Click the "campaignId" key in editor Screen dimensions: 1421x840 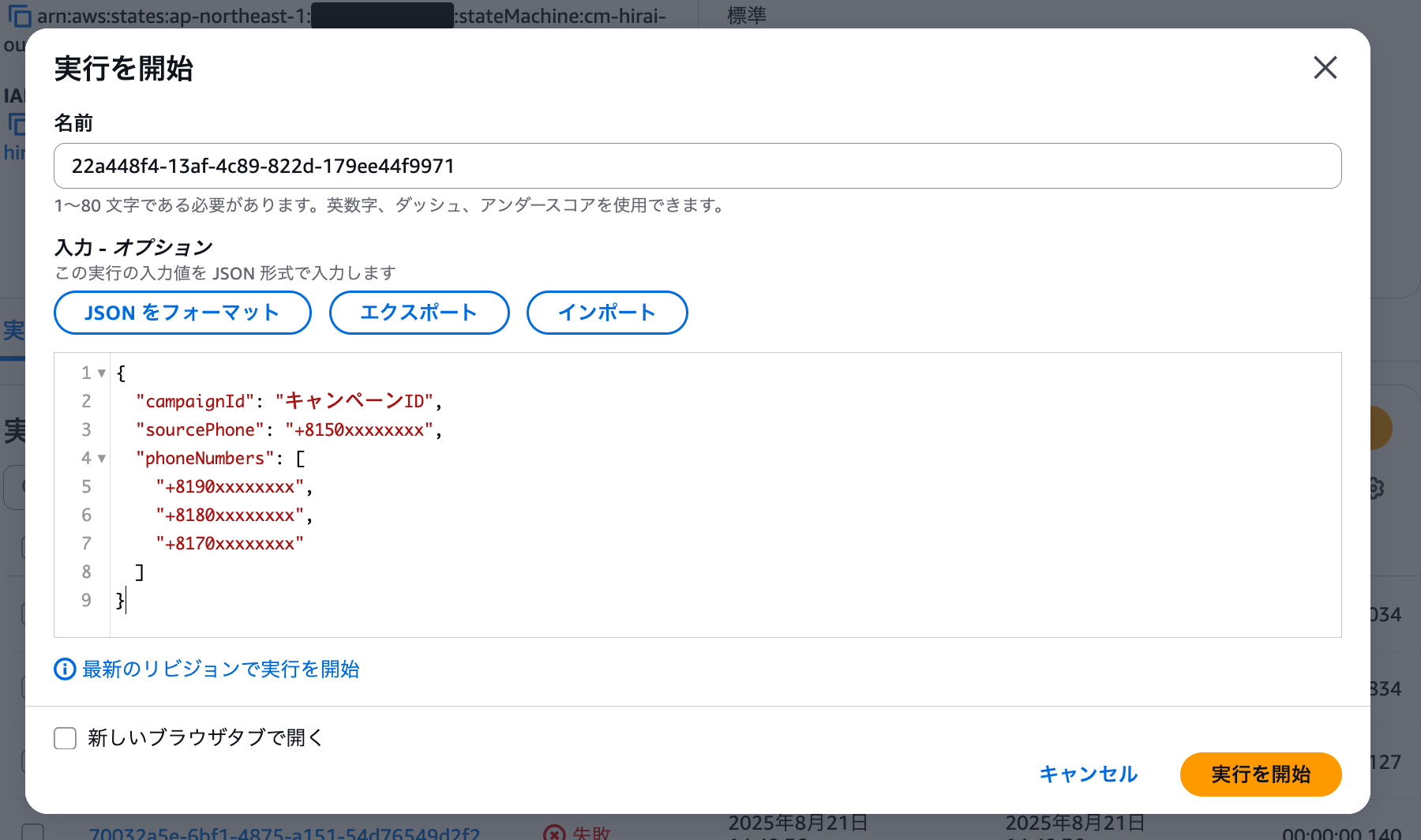195,401
